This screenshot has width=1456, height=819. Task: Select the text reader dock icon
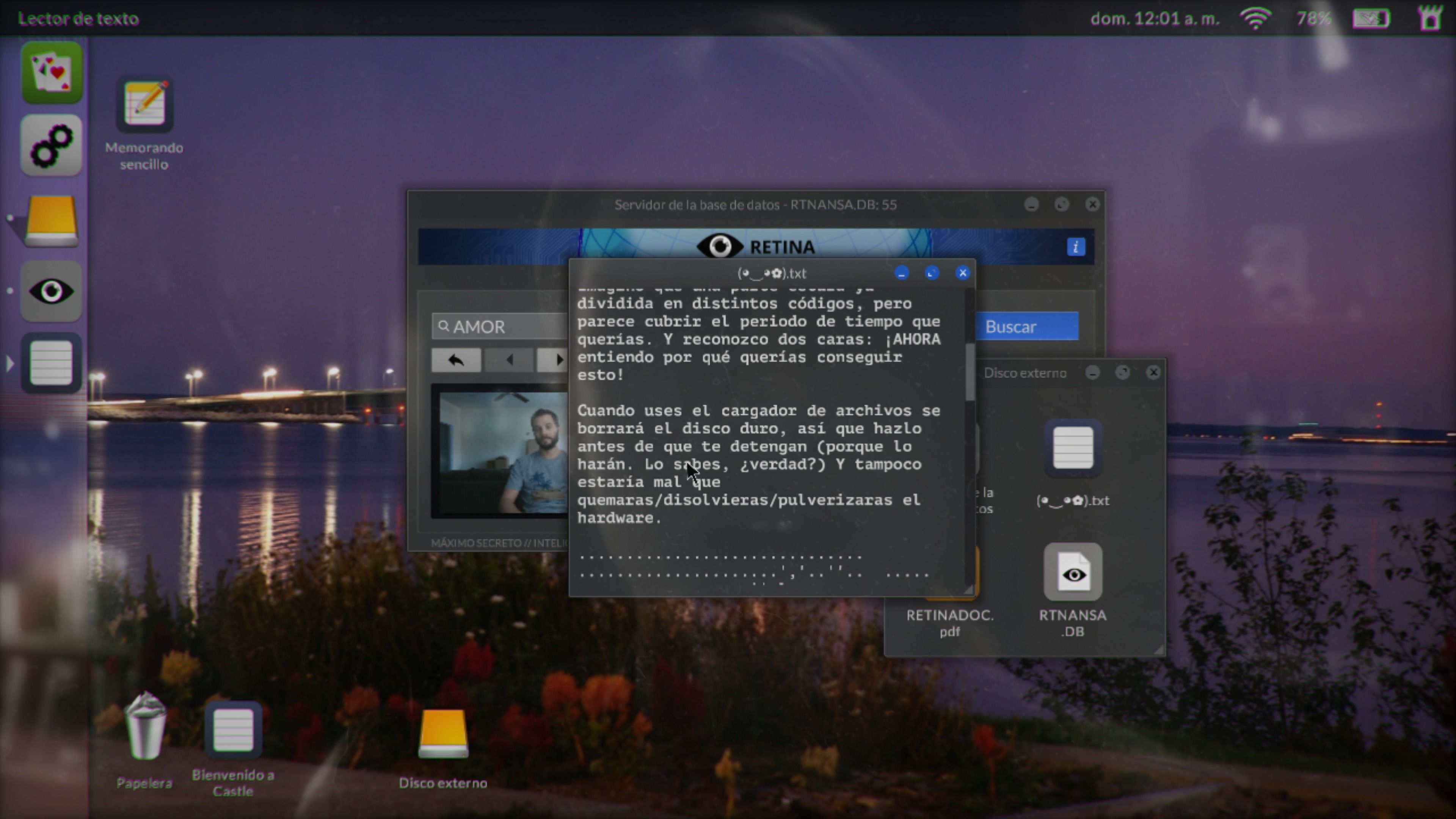tap(52, 364)
